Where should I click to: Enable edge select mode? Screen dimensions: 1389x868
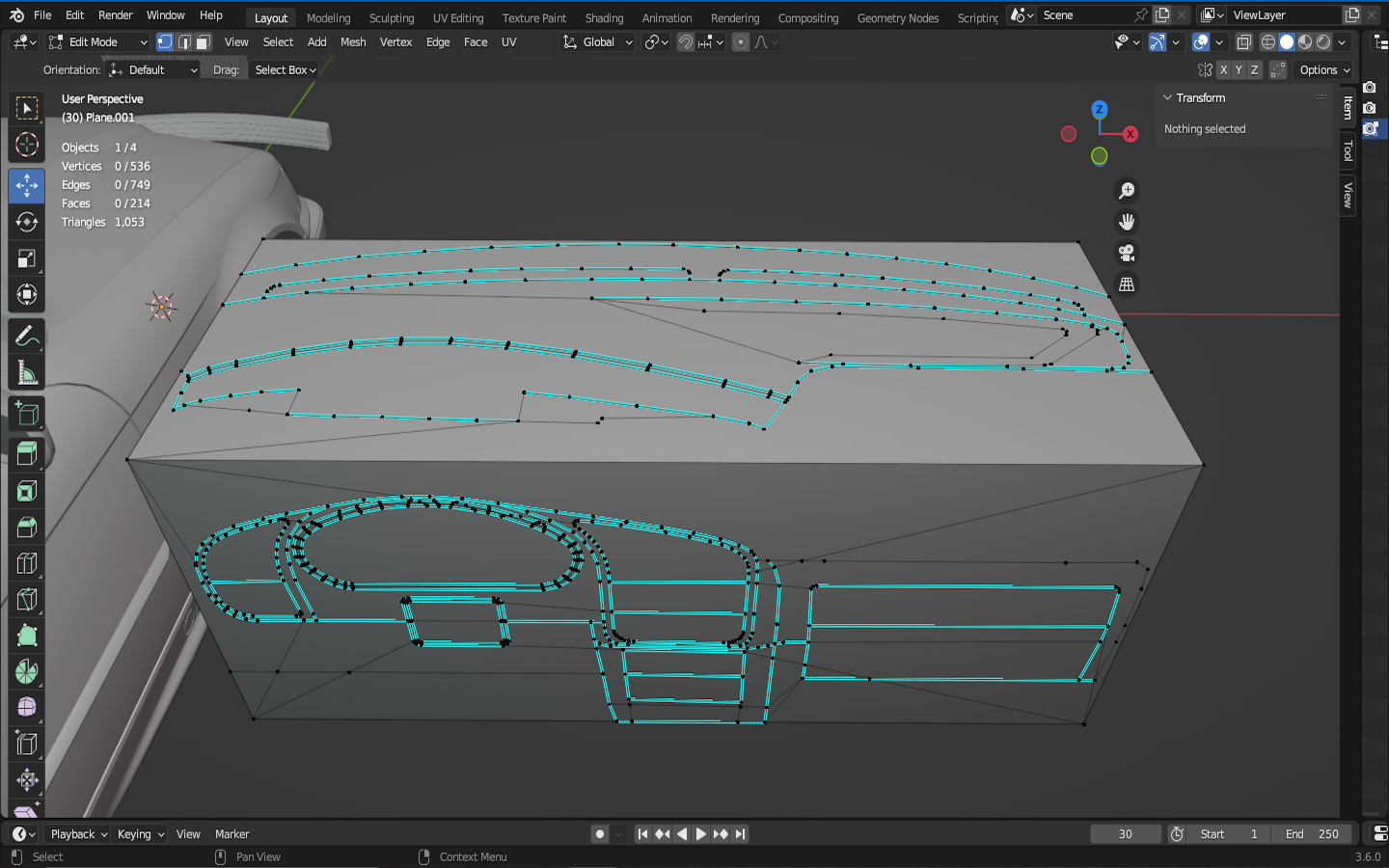click(x=184, y=42)
